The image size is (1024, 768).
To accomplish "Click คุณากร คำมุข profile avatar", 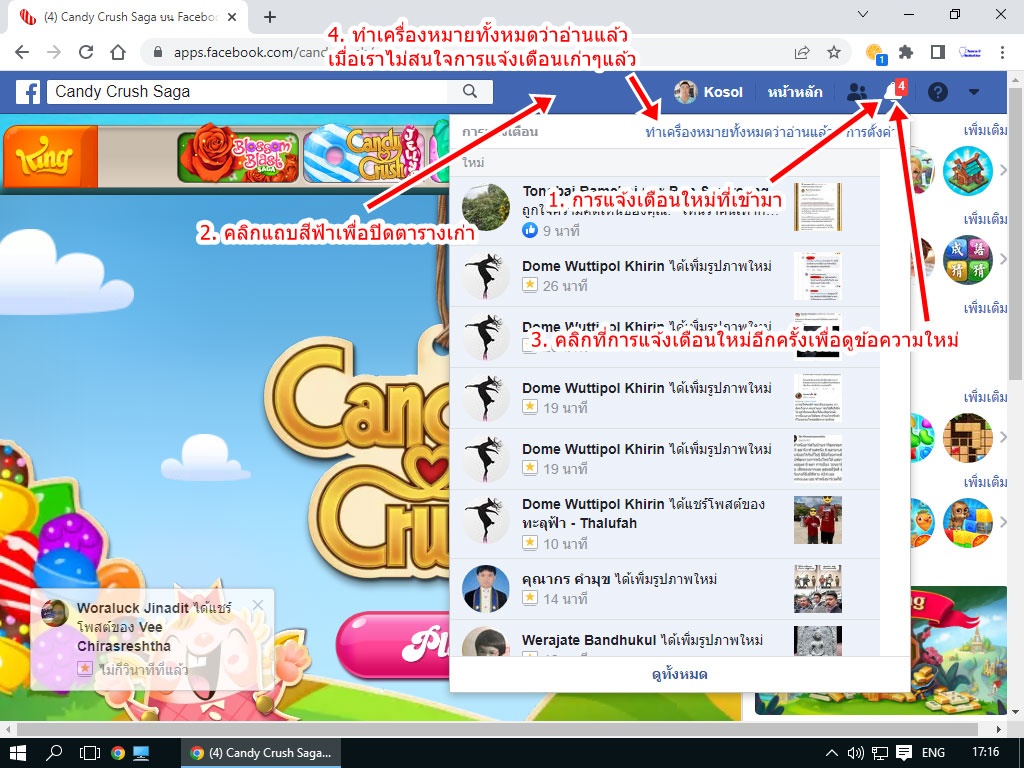I will [485, 588].
